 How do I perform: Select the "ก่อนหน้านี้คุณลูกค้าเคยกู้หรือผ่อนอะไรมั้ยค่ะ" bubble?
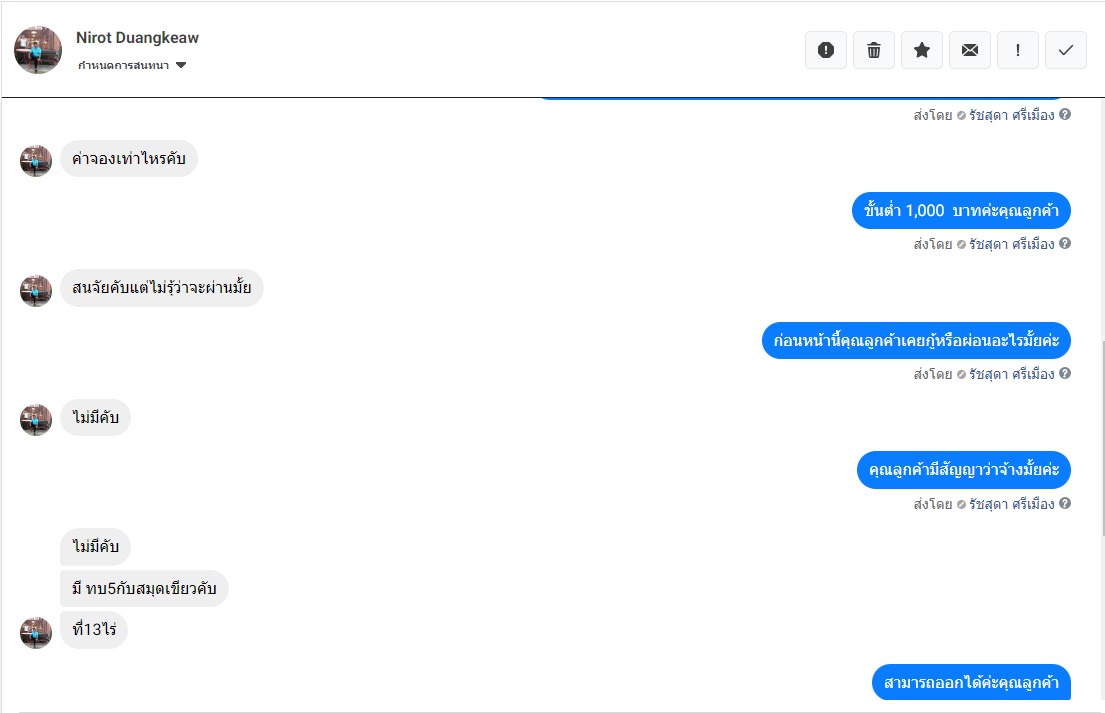(x=916, y=341)
